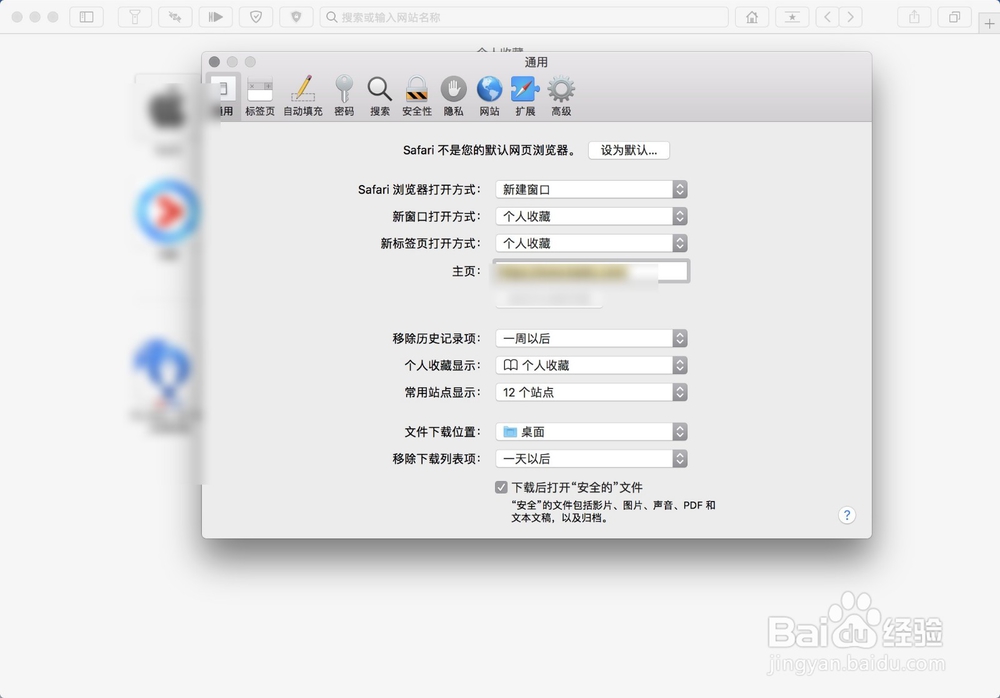Go back with the left arrow

[827, 17]
